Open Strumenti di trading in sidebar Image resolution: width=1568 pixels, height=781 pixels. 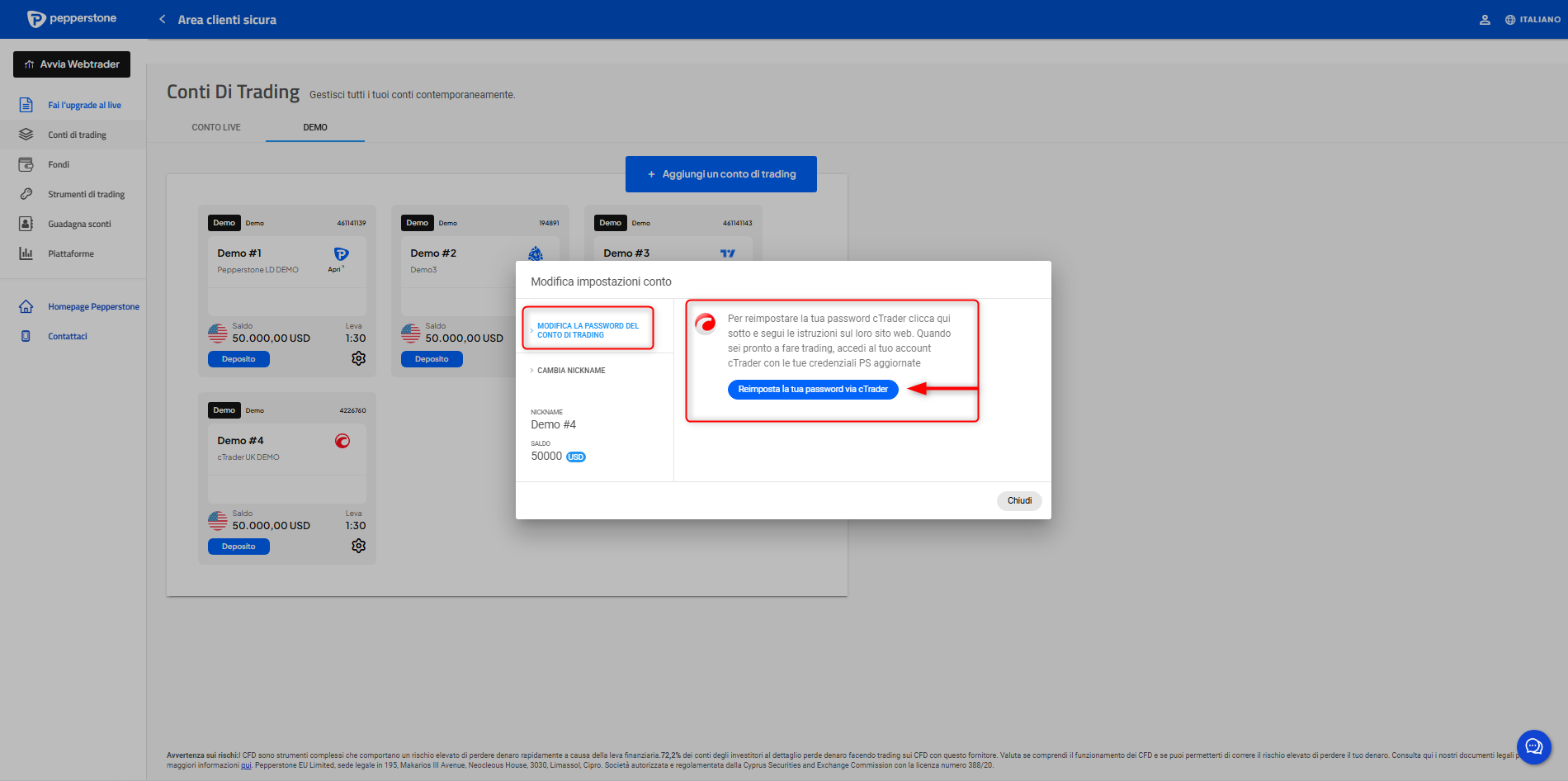point(86,194)
